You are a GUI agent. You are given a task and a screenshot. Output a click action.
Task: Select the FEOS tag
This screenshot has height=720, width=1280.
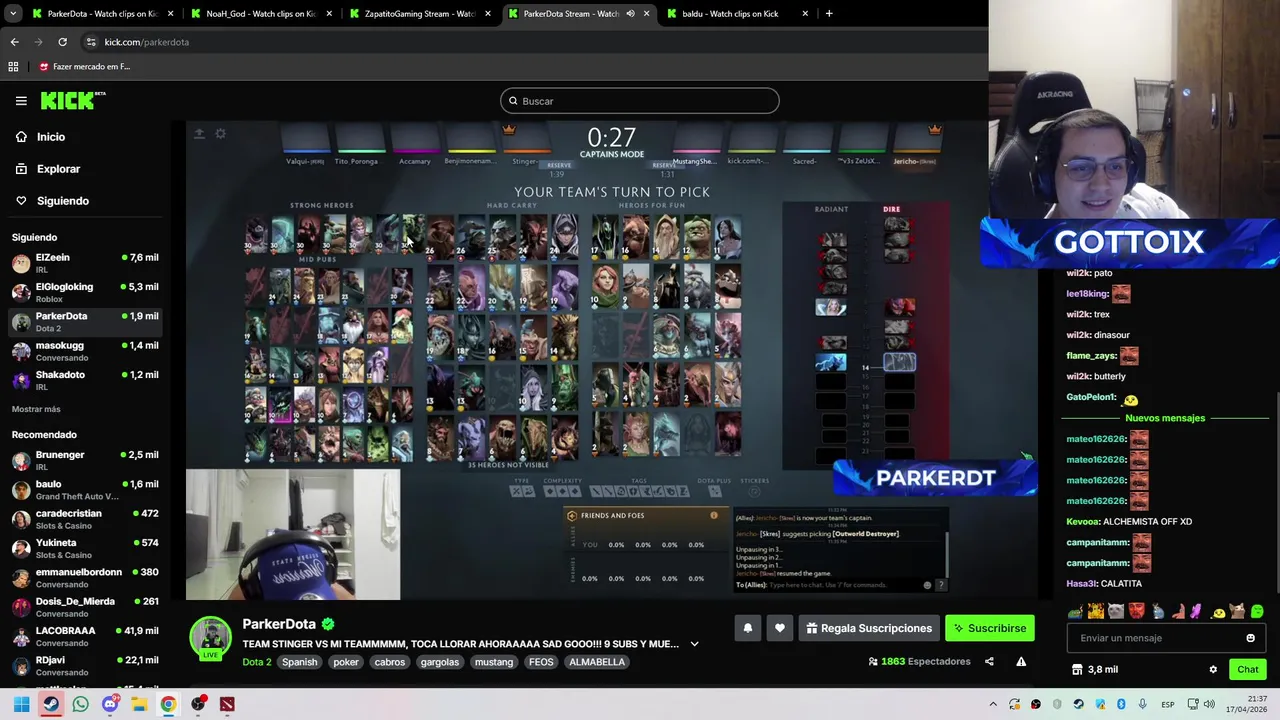[541, 662]
